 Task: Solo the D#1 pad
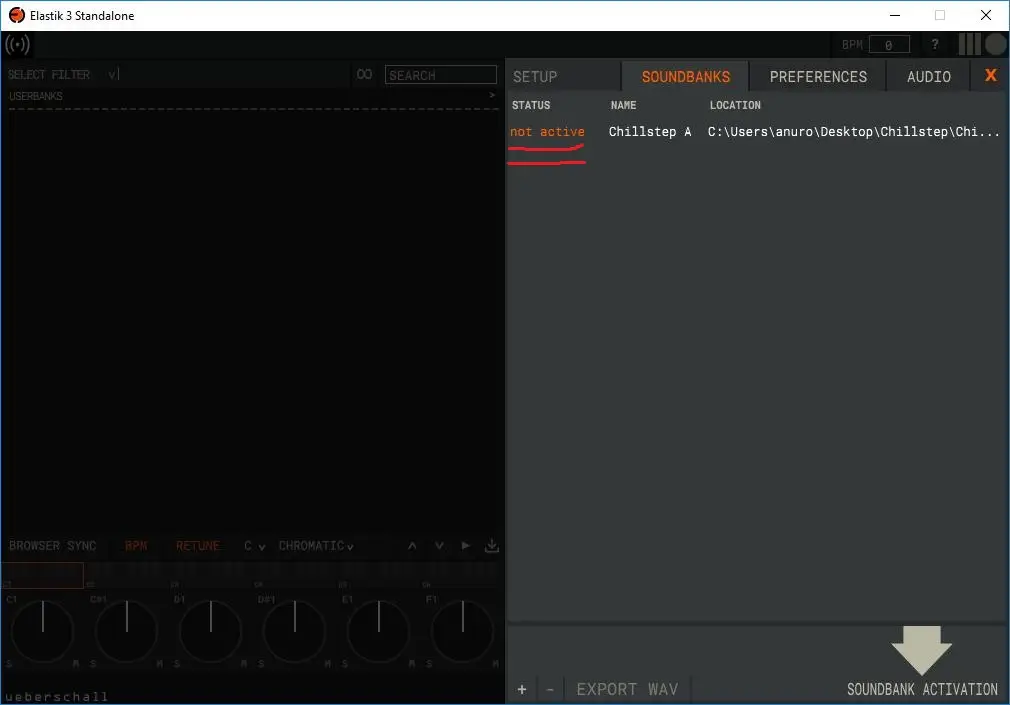(261, 664)
